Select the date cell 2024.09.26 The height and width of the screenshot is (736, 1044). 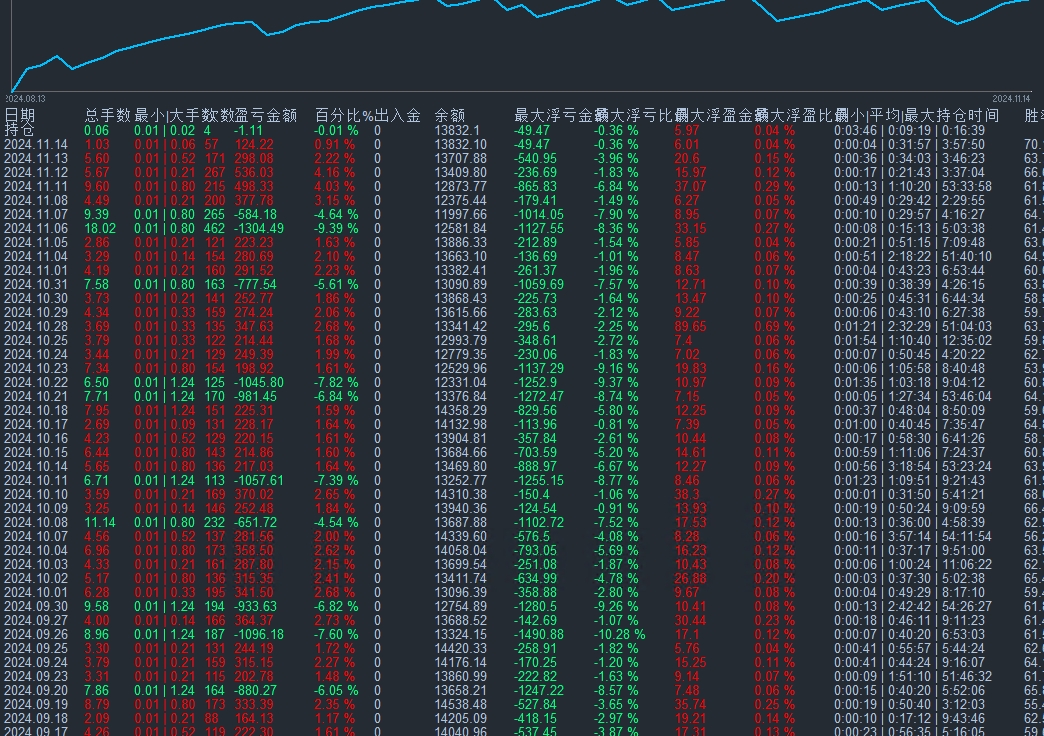(x=36, y=634)
